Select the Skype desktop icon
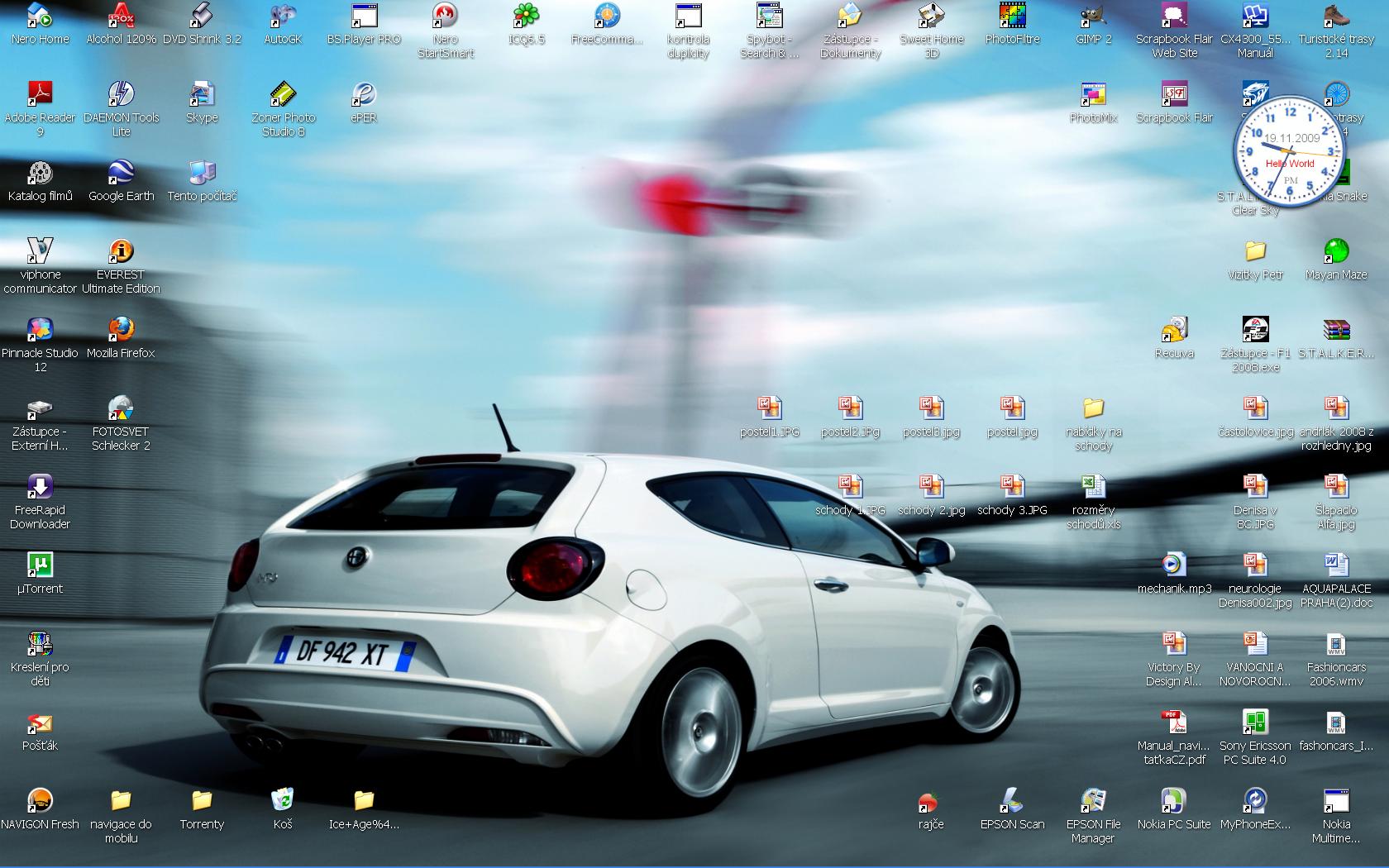1389x868 pixels. tap(202, 94)
